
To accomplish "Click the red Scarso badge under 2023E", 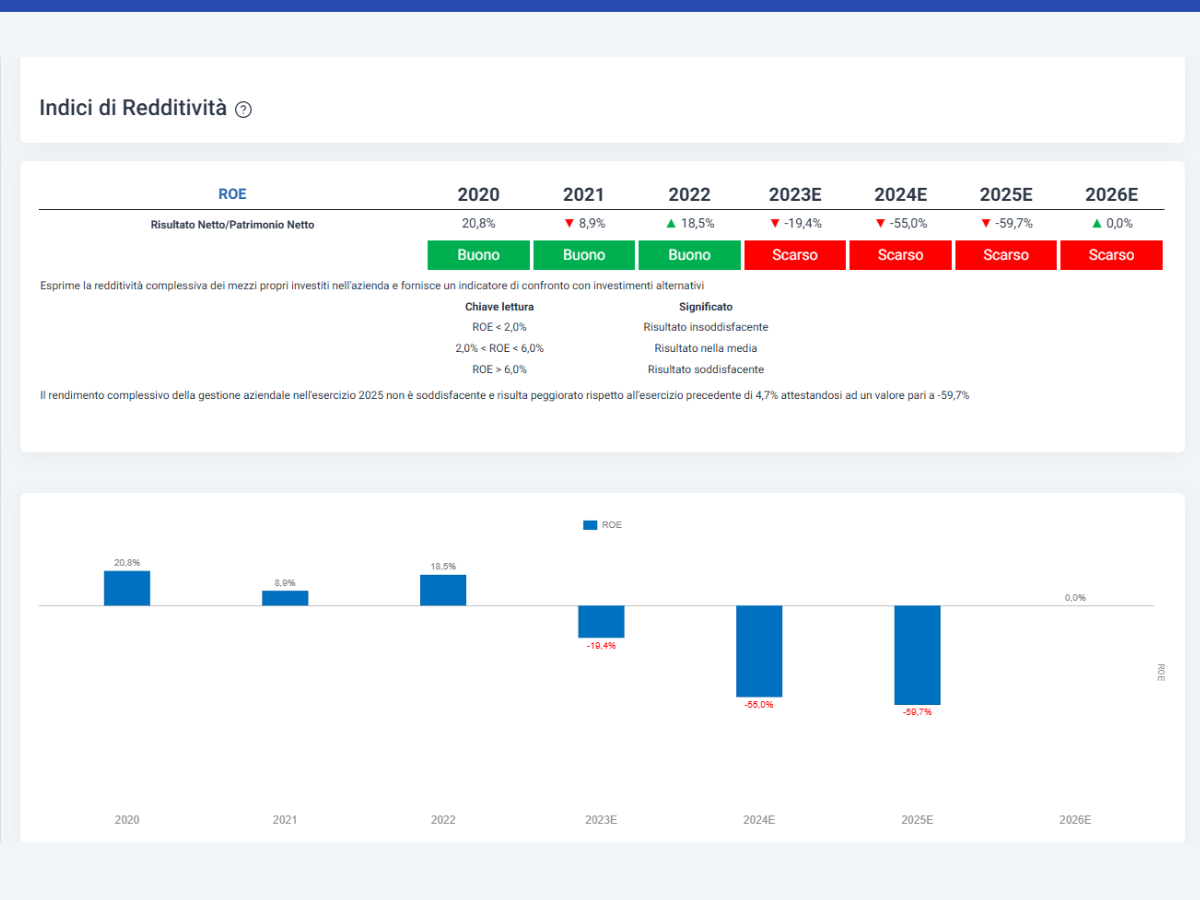I will click(795, 255).
